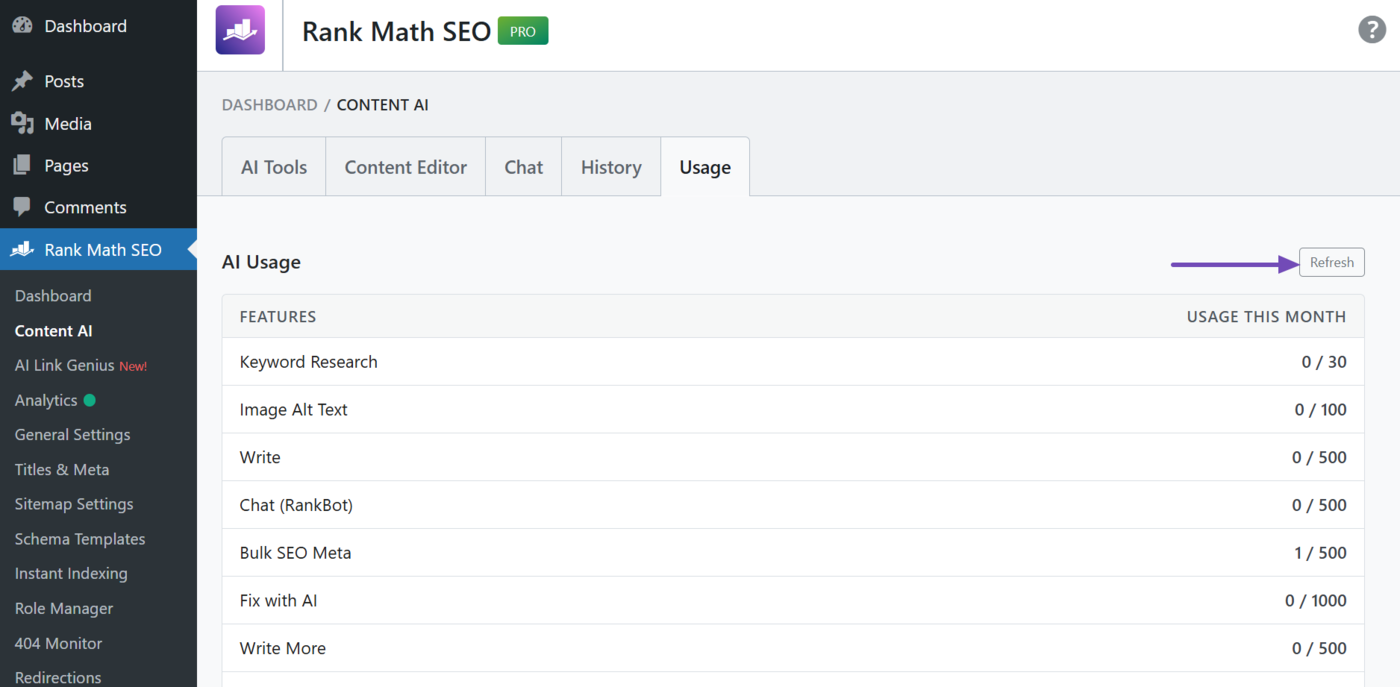Viewport: 1400px width, 687px height.
Task: Click the Fix with AI feature label
Action: (279, 601)
